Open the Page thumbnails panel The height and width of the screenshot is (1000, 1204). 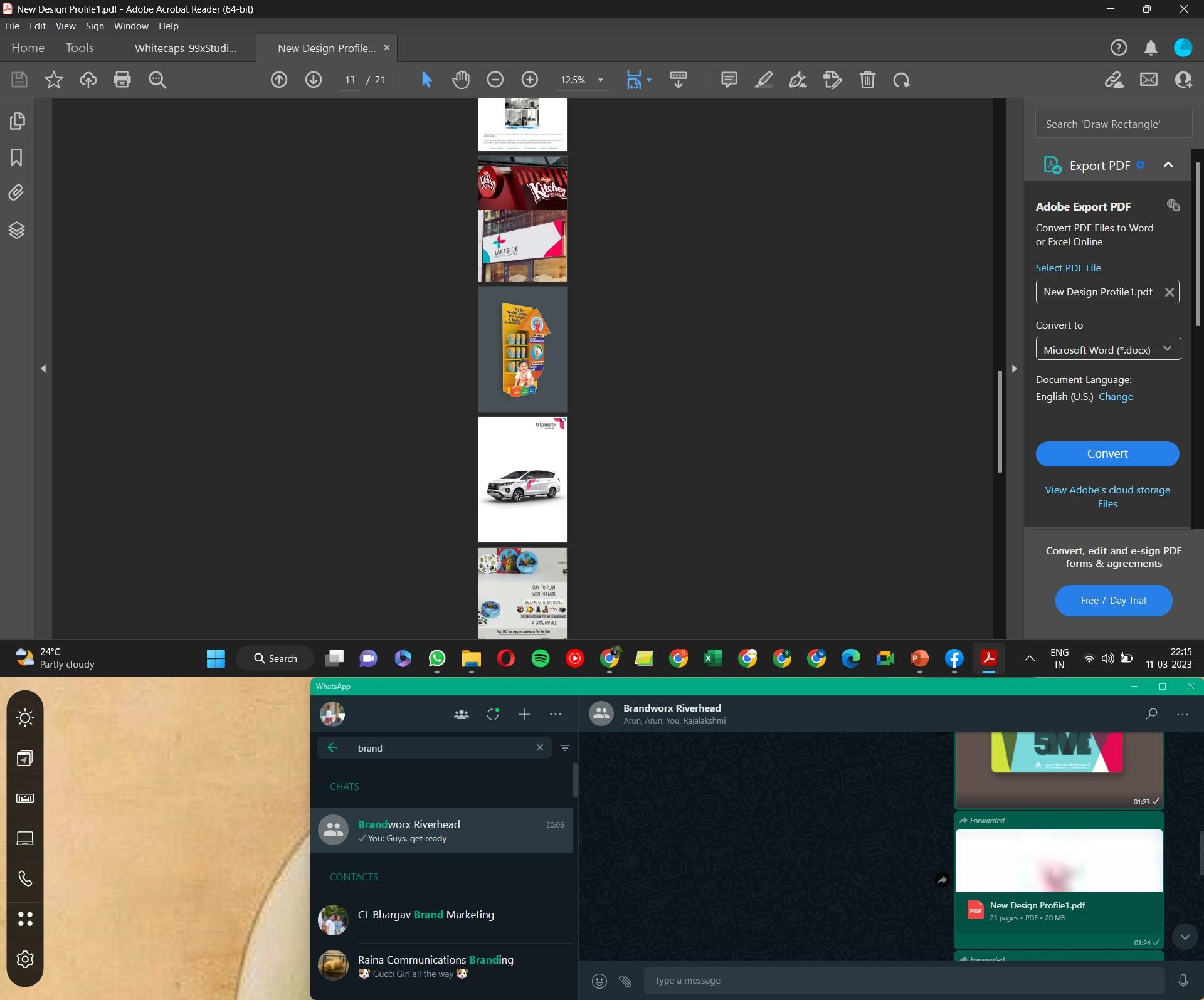(x=17, y=121)
